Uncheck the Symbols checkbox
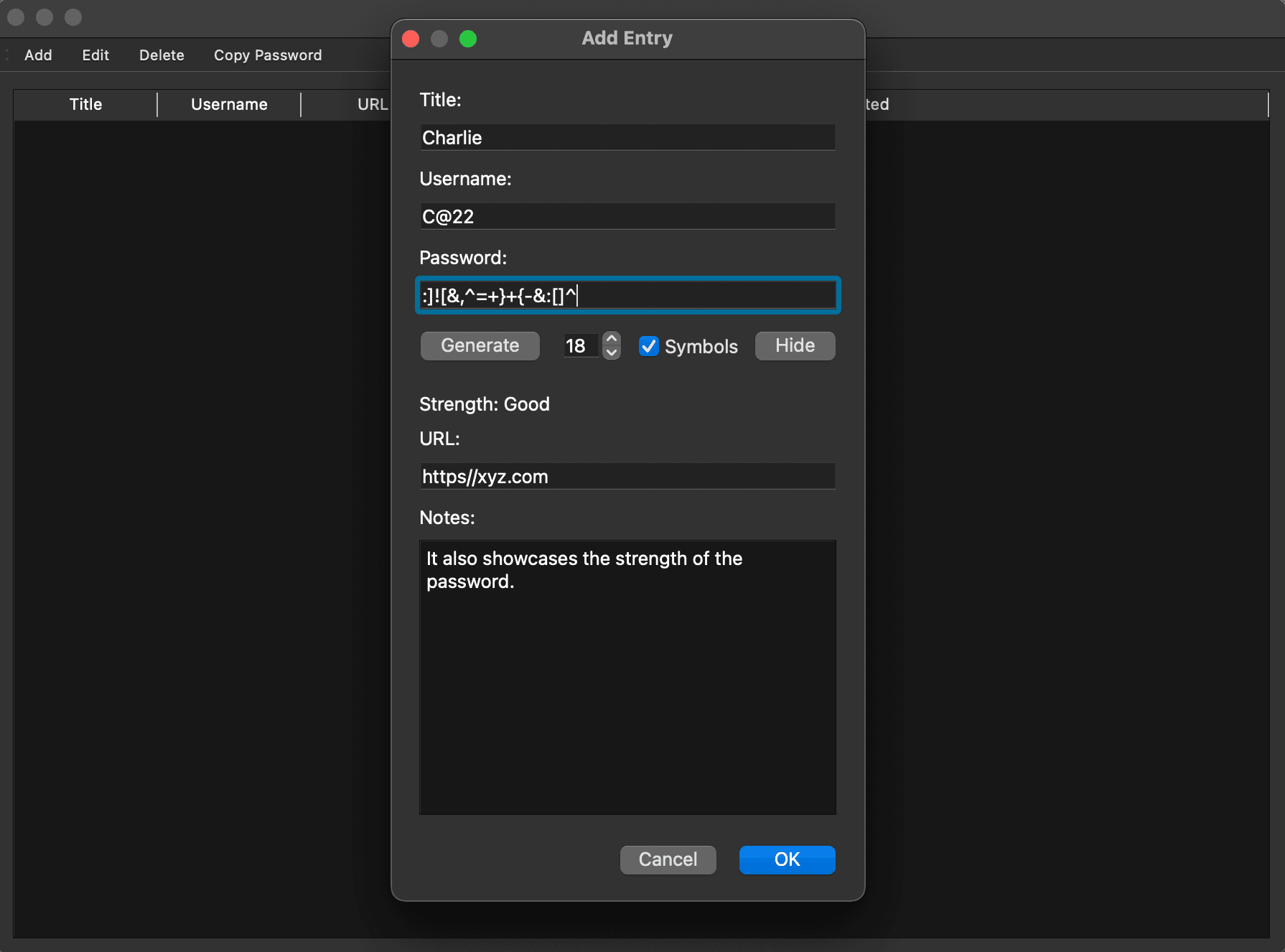Image resolution: width=1285 pixels, height=952 pixels. click(649, 346)
